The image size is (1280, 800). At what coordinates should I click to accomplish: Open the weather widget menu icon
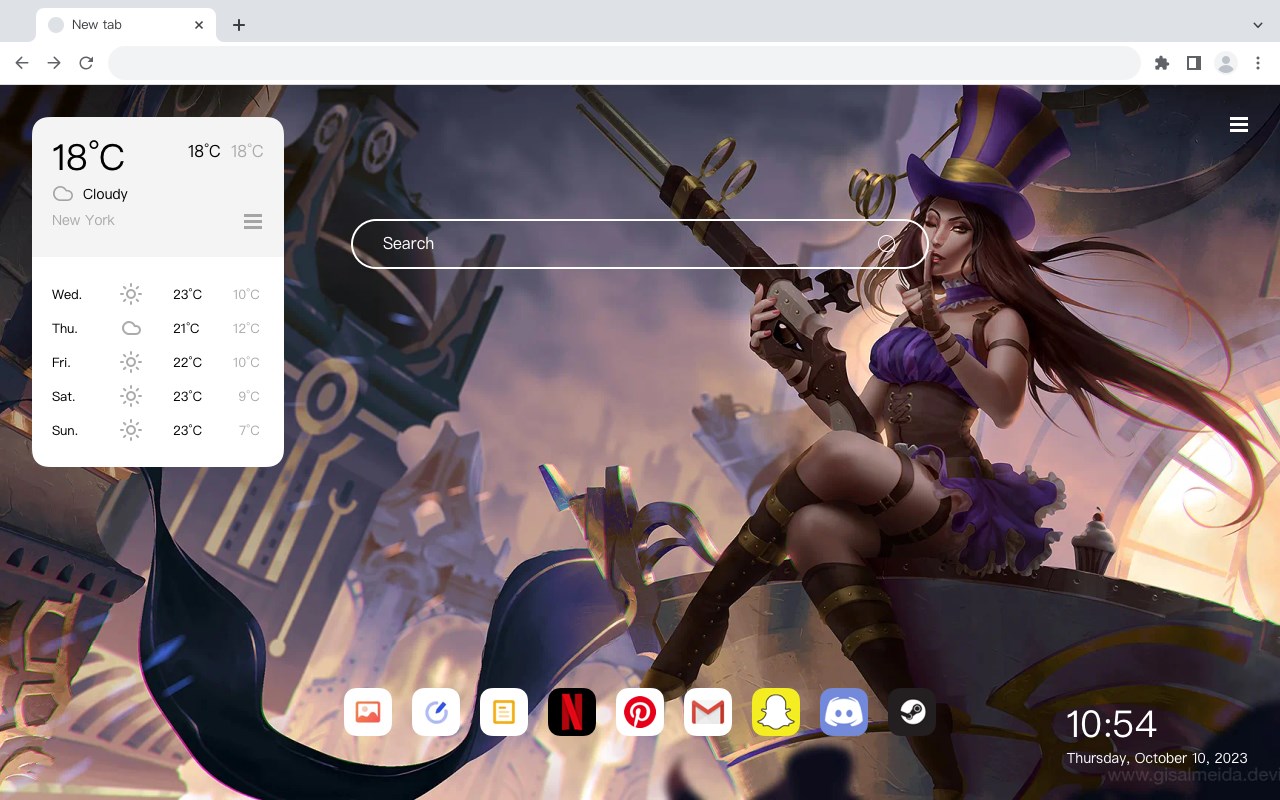pyautogui.click(x=253, y=221)
